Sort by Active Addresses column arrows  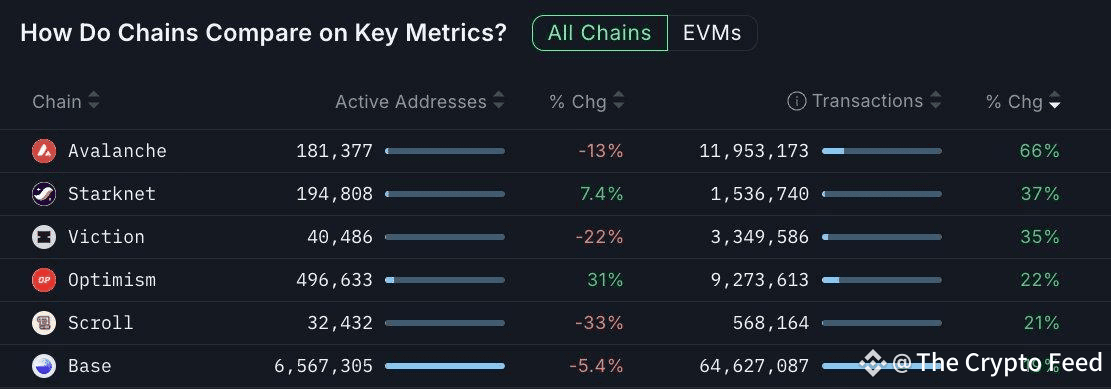click(x=499, y=101)
